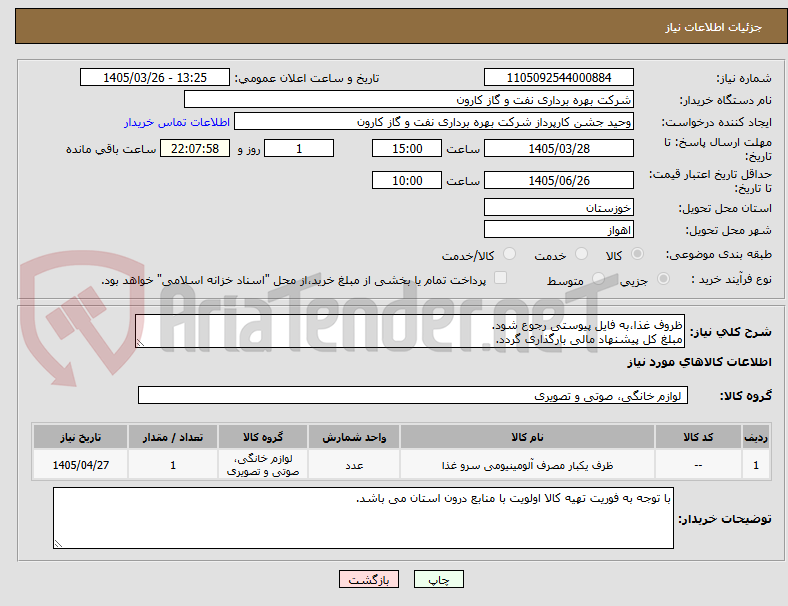Screen dimensions: 788x606
Task: Click the description textarea resize handle
Action: (140, 343)
